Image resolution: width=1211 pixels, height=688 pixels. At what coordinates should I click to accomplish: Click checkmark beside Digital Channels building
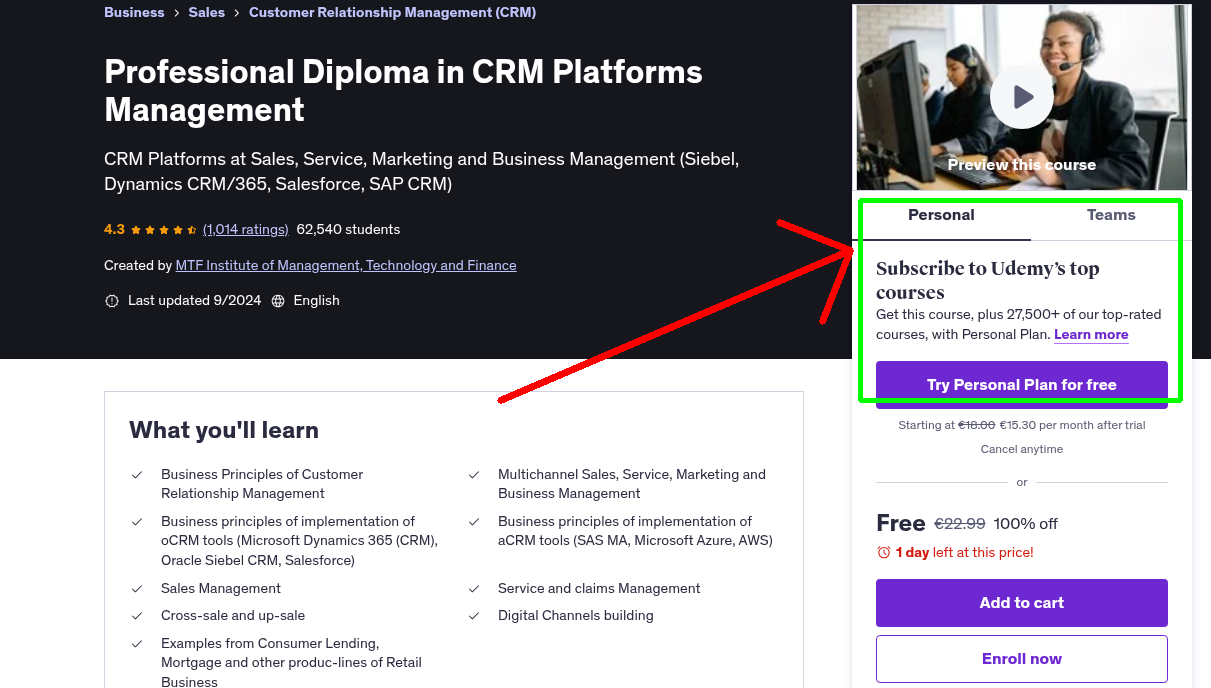(474, 615)
